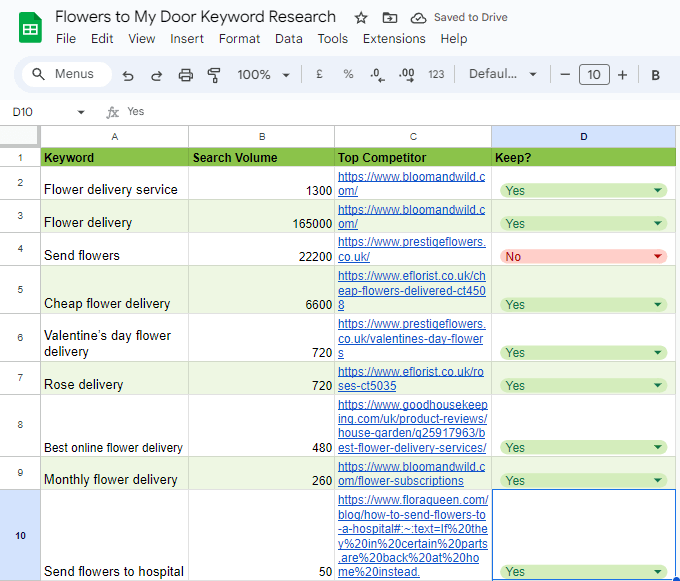Screen dimensions: 680x581
Task: Open Keep dropdown for Send flowers row
Action: click(657, 257)
